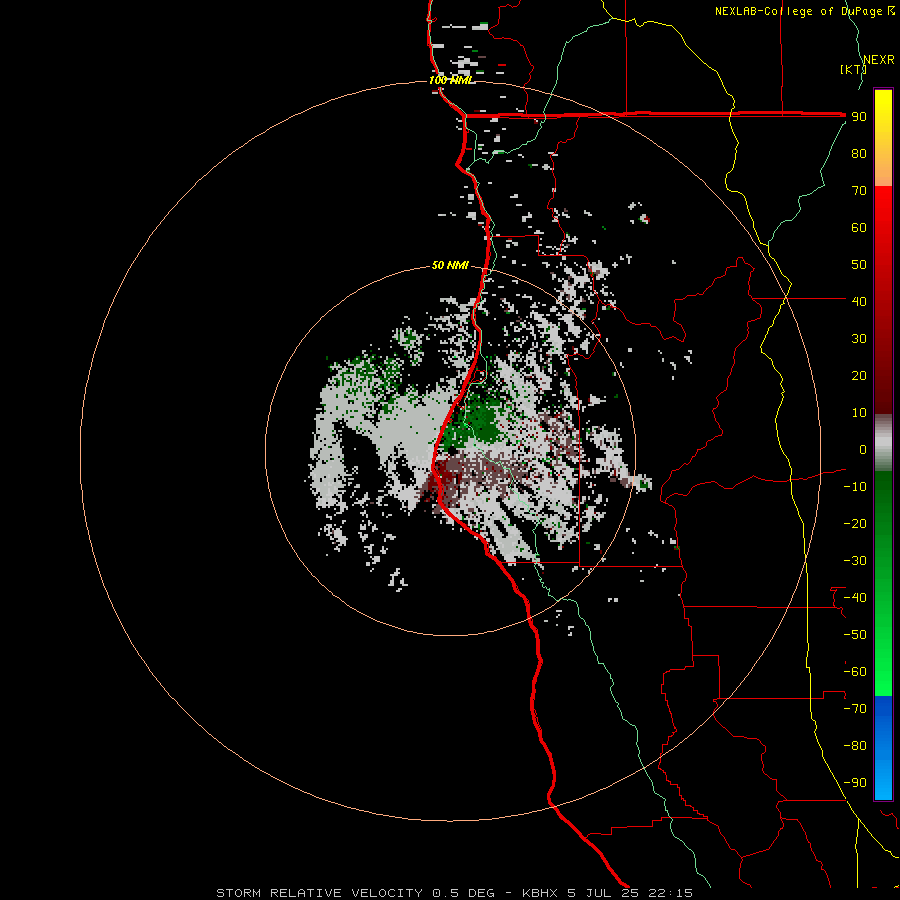Click the 50 NMI range ring label

tap(450, 265)
